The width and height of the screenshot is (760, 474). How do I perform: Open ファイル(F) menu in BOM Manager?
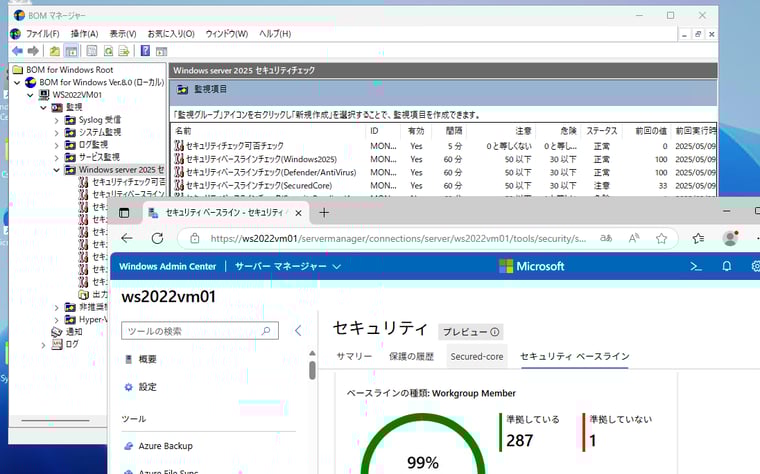tap(42, 33)
